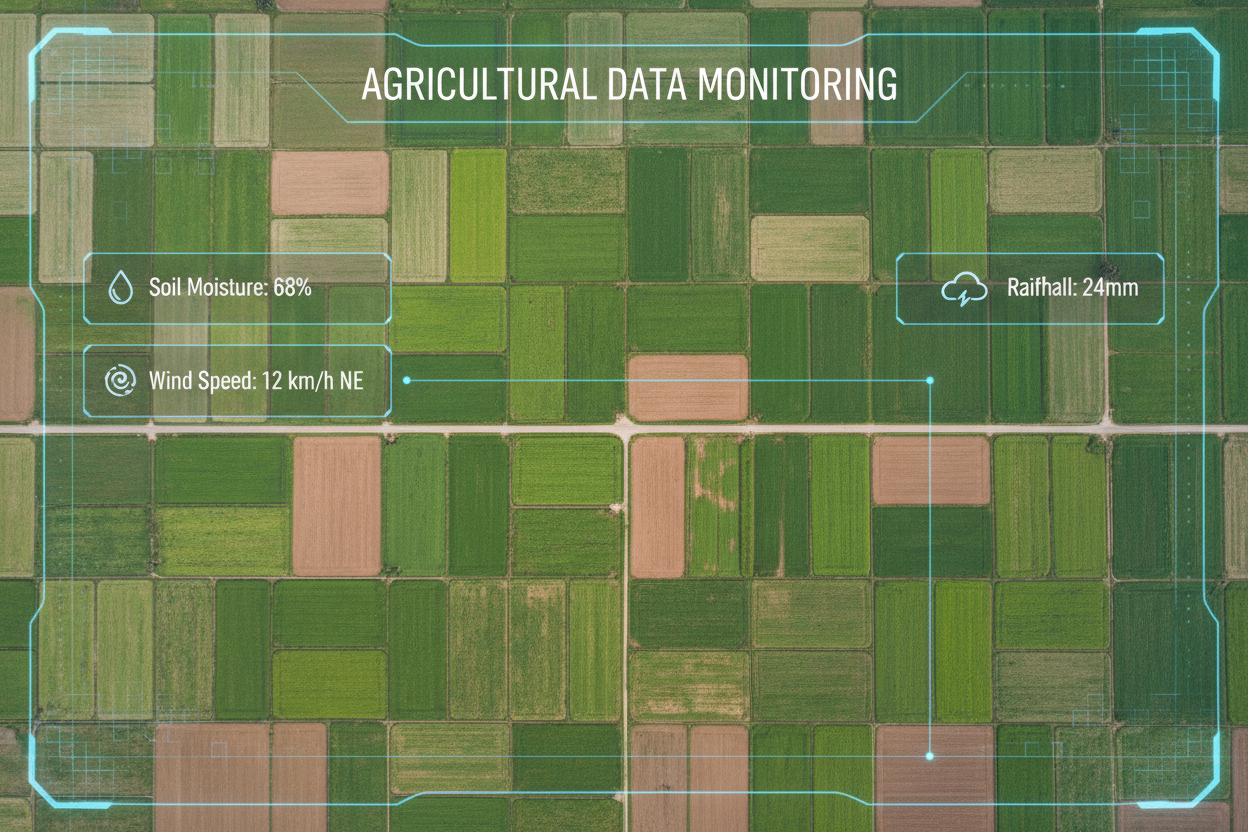
Task: Select the brown field just above the central crossroads
Action: (x=688, y=387)
